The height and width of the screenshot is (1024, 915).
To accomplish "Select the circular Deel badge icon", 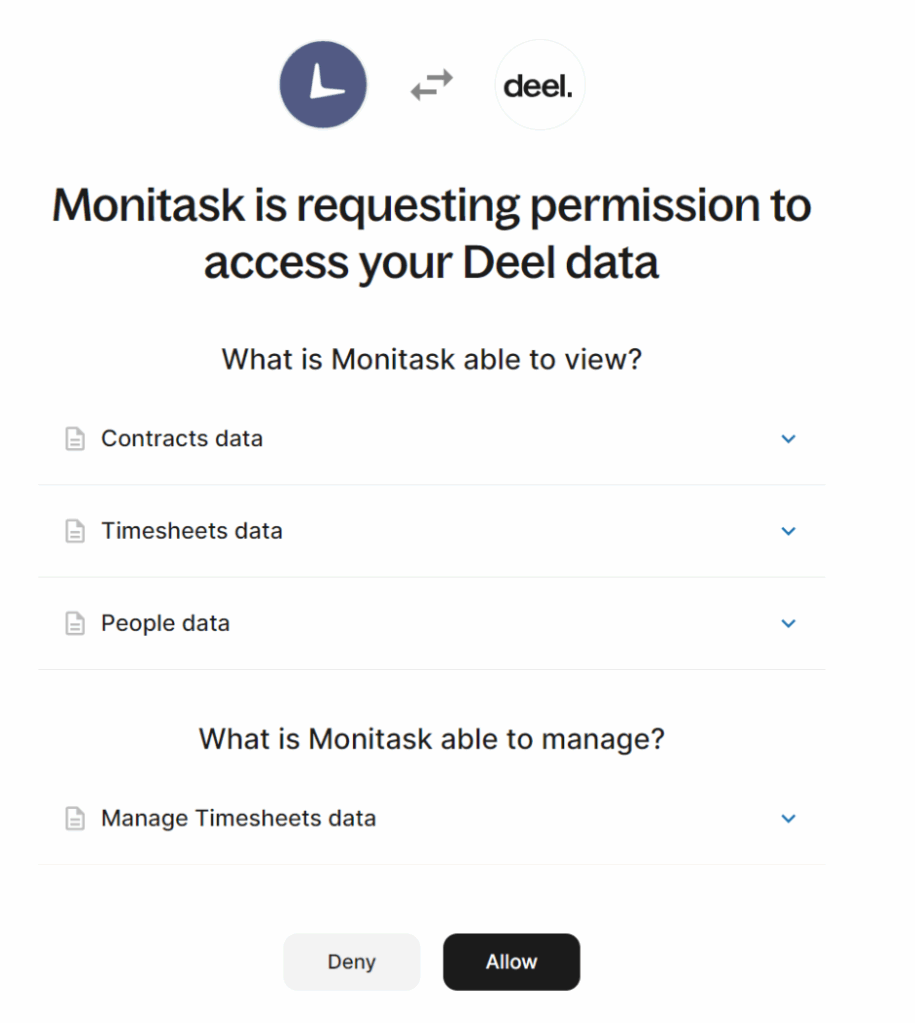I will (x=539, y=84).
